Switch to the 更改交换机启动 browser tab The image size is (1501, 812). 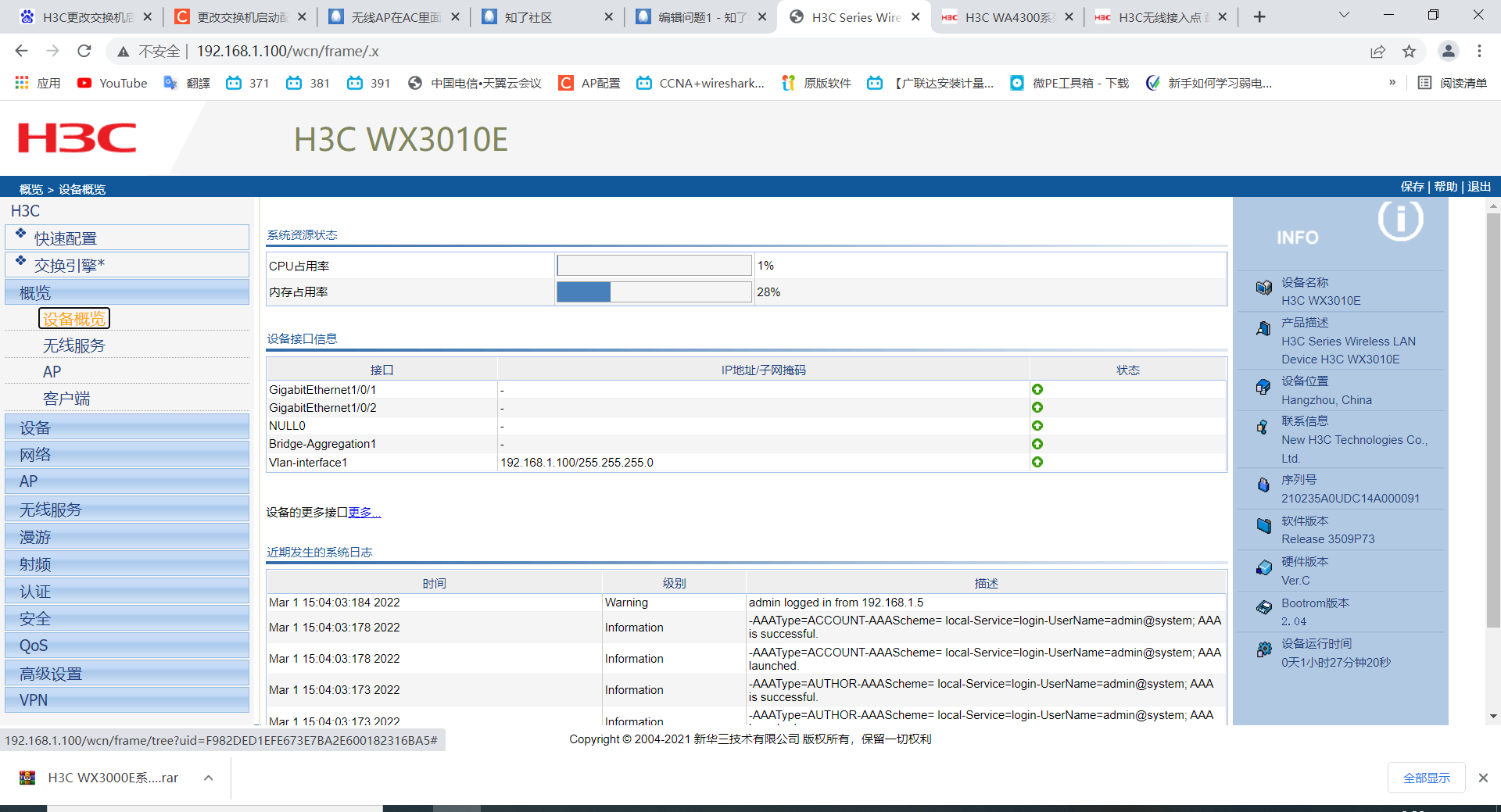(x=241, y=17)
